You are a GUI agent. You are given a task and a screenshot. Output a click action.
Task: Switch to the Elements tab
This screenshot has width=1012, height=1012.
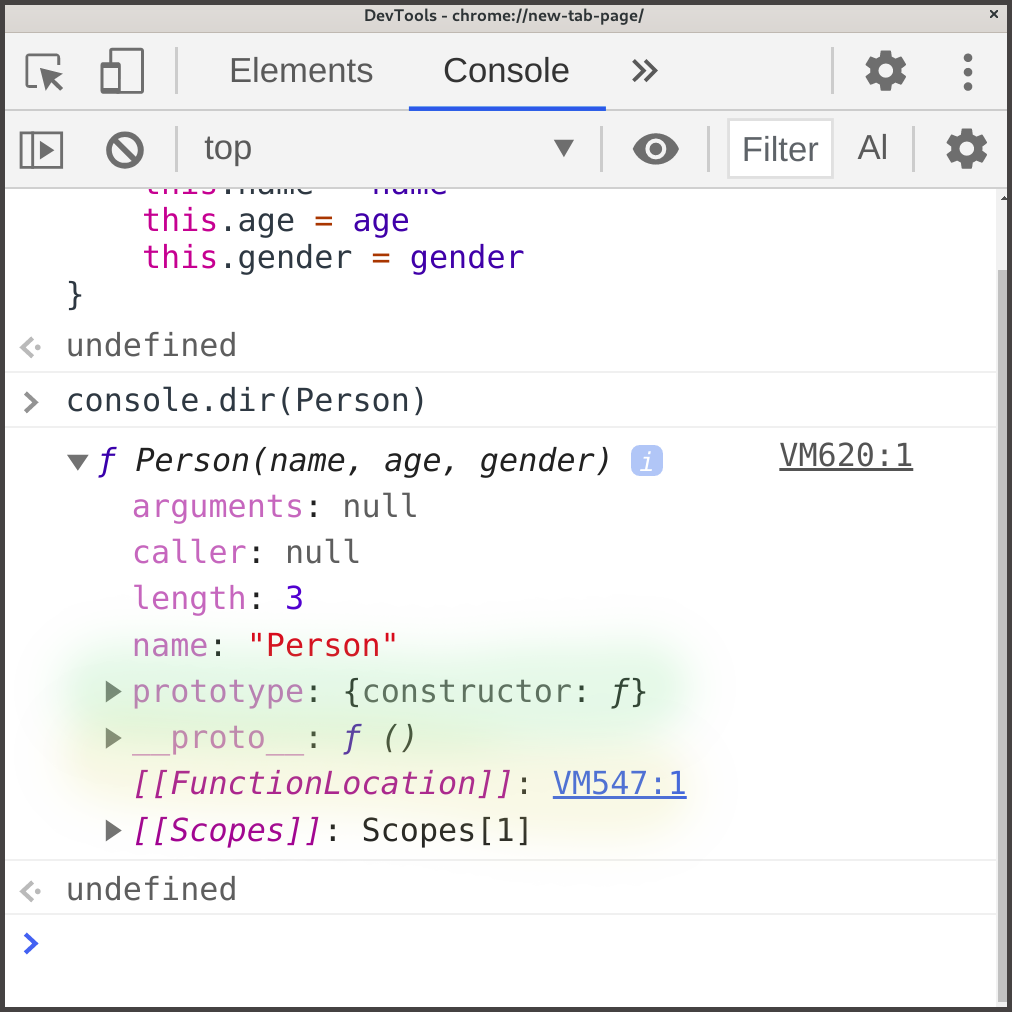click(301, 71)
